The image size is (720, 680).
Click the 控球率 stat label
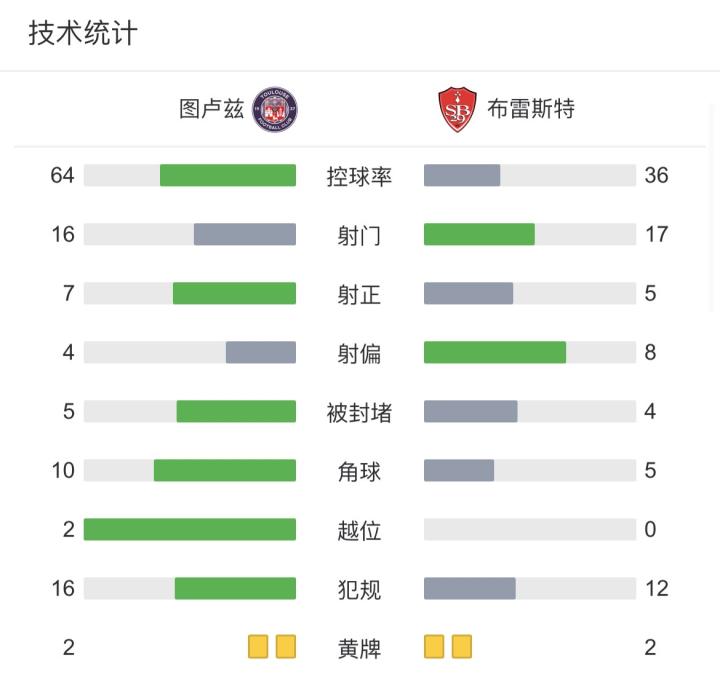coord(359,176)
